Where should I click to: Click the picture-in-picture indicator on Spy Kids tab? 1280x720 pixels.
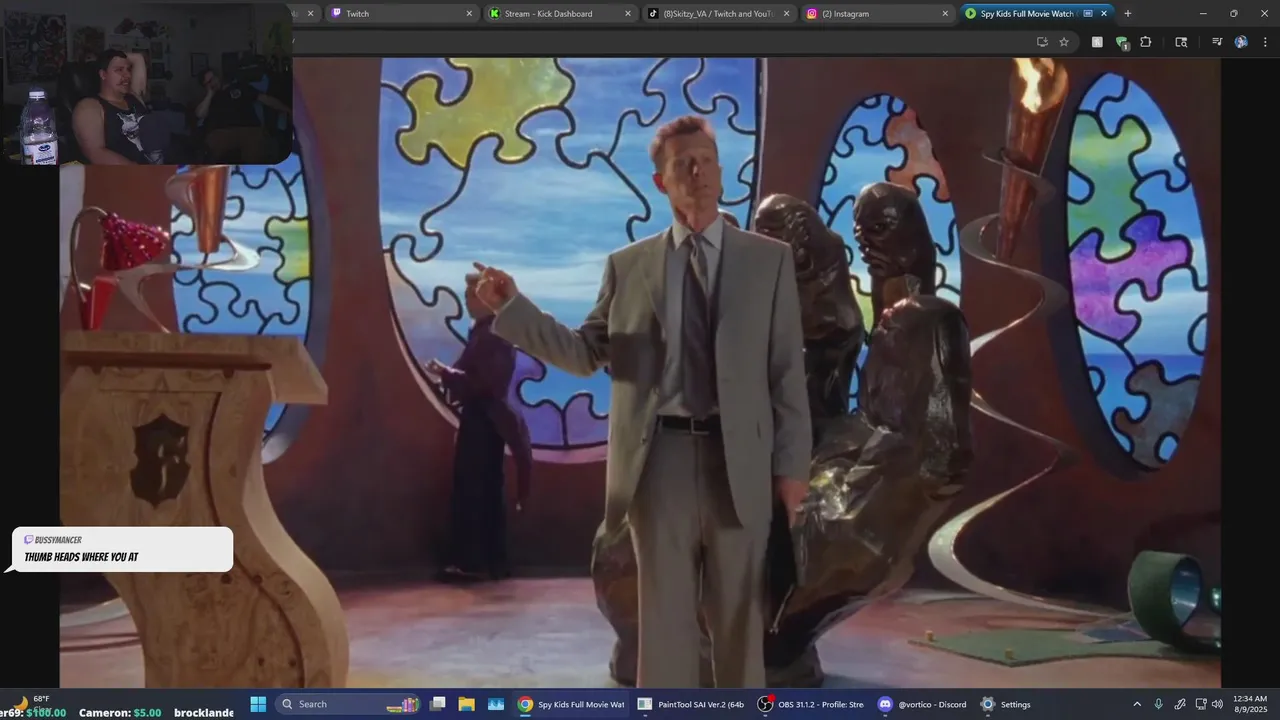click(x=1088, y=14)
